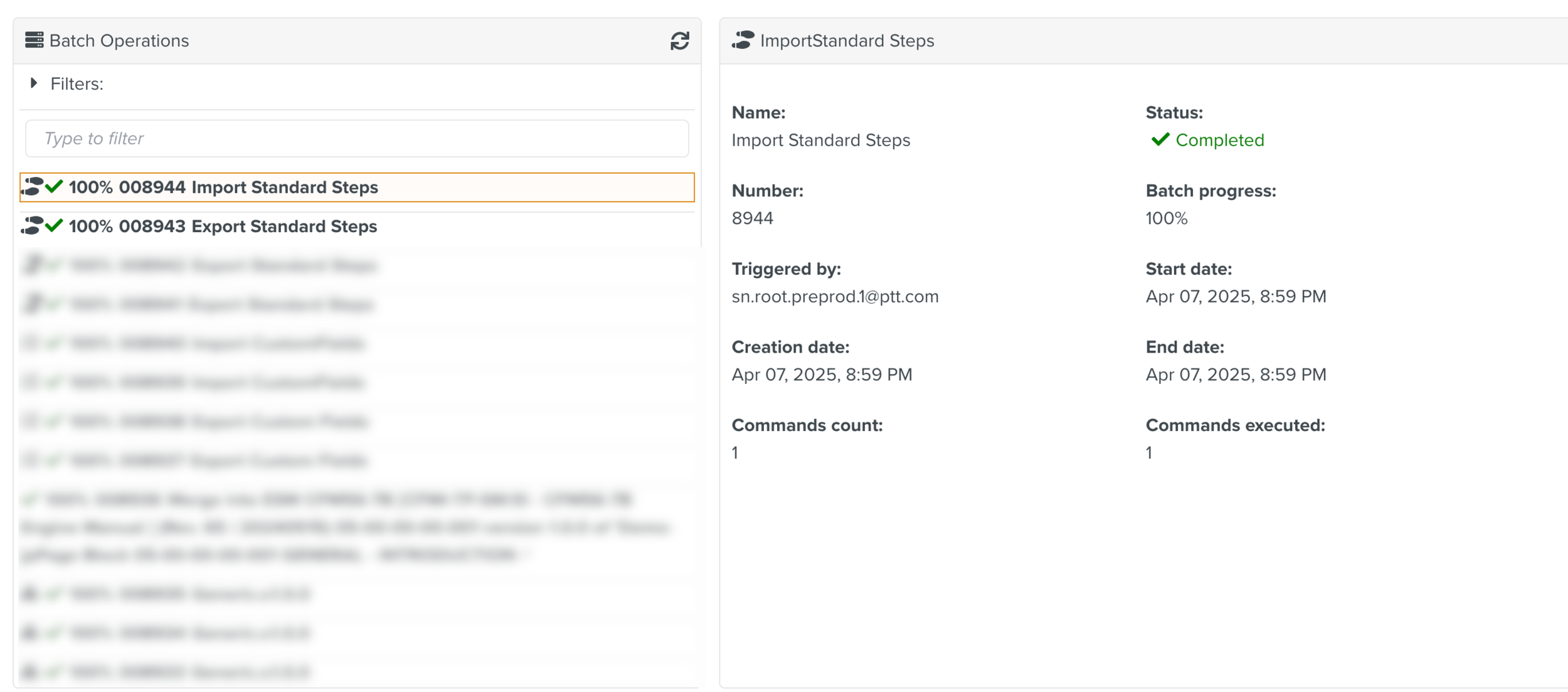
Task: Click the Completed status text
Action: pyautogui.click(x=1219, y=141)
